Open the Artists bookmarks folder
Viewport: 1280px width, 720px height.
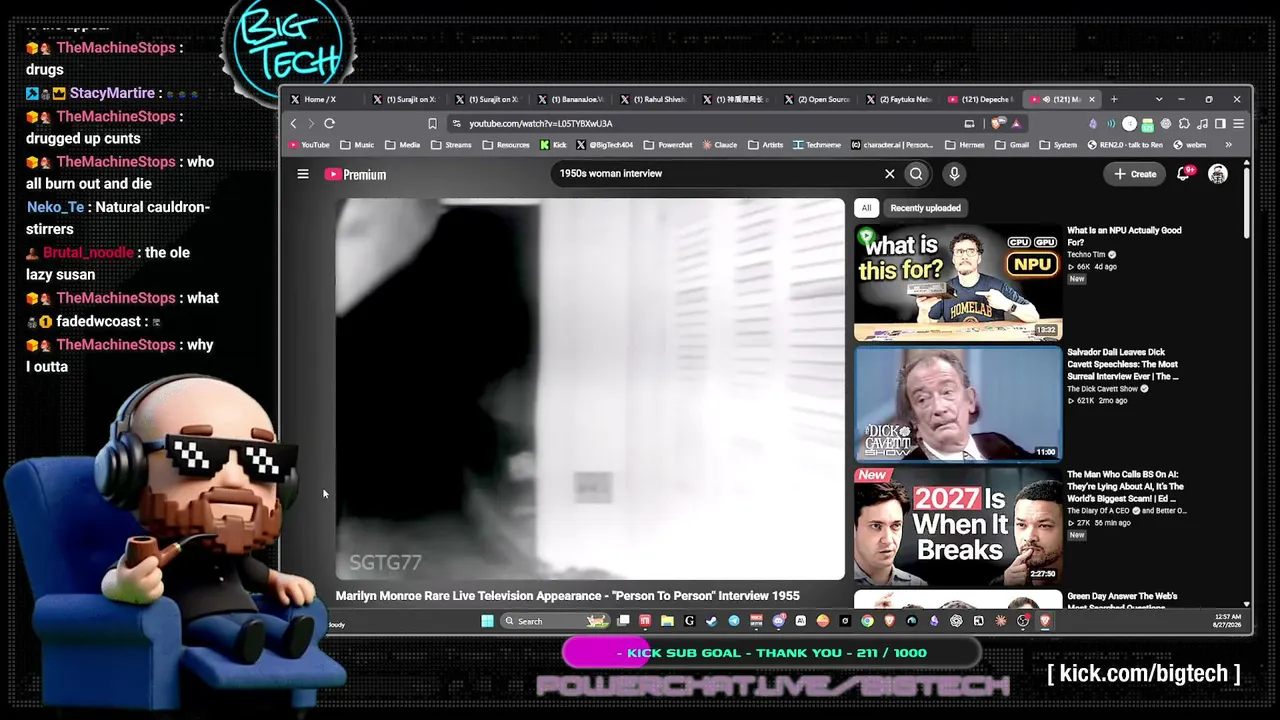pyautogui.click(x=765, y=145)
